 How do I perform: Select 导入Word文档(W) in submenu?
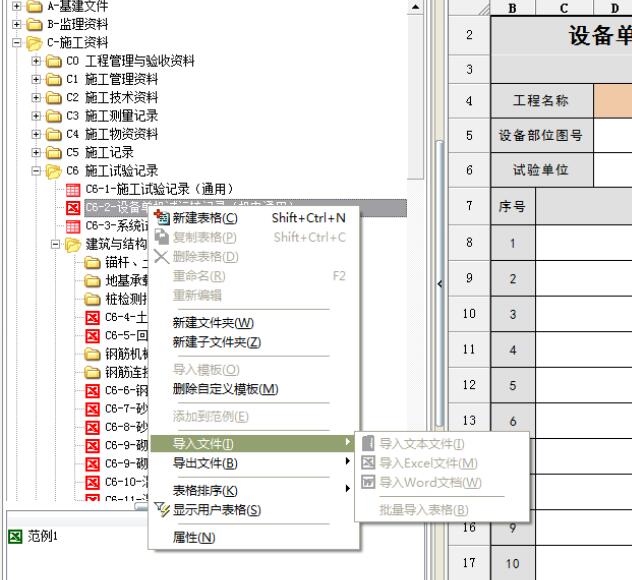coord(442,482)
